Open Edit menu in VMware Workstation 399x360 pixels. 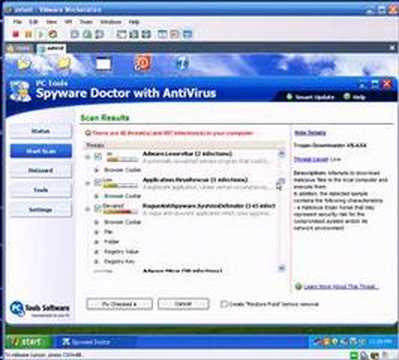click(x=34, y=22)
